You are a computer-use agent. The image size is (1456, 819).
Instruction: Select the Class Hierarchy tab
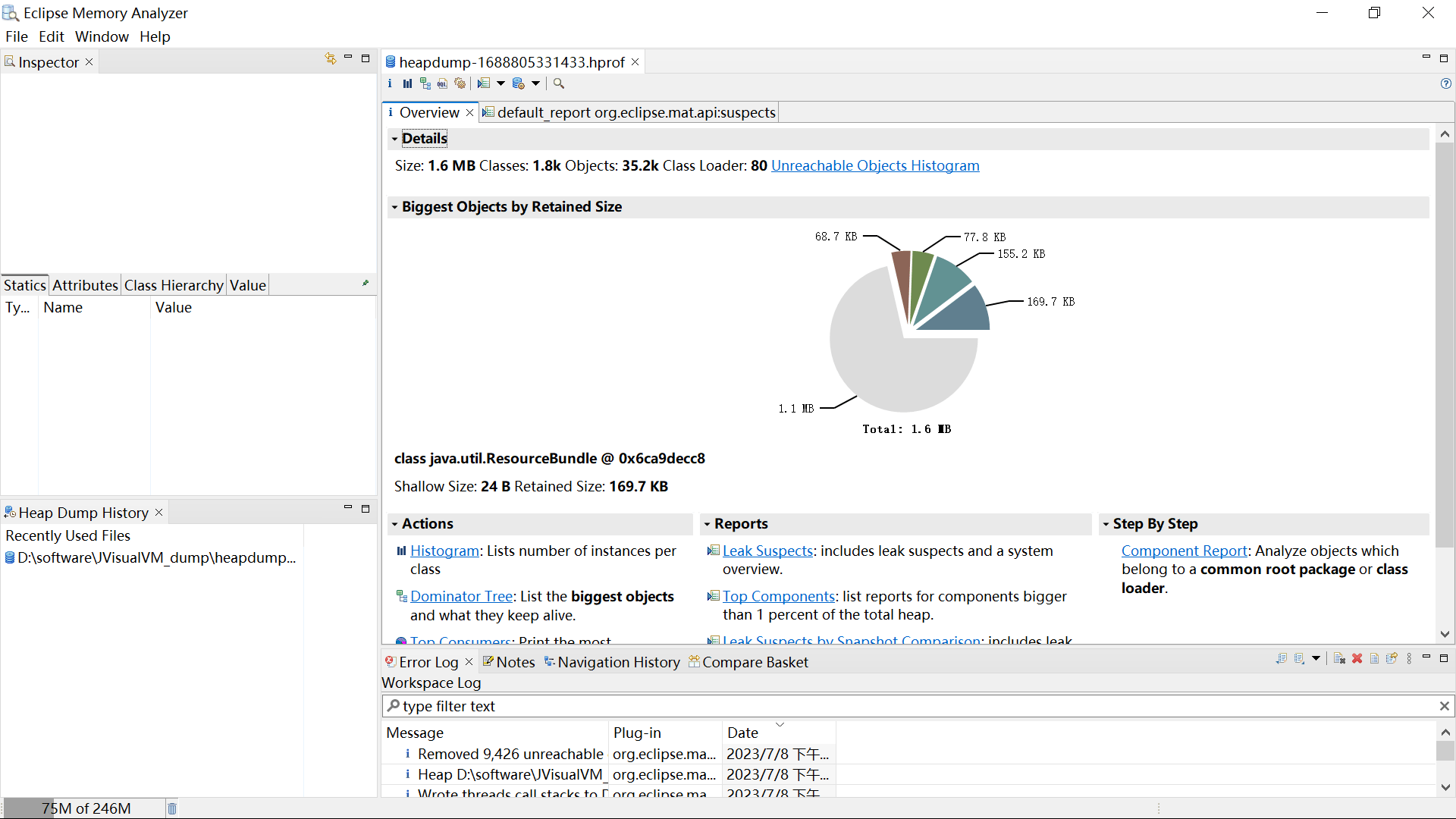click(174, 285)
